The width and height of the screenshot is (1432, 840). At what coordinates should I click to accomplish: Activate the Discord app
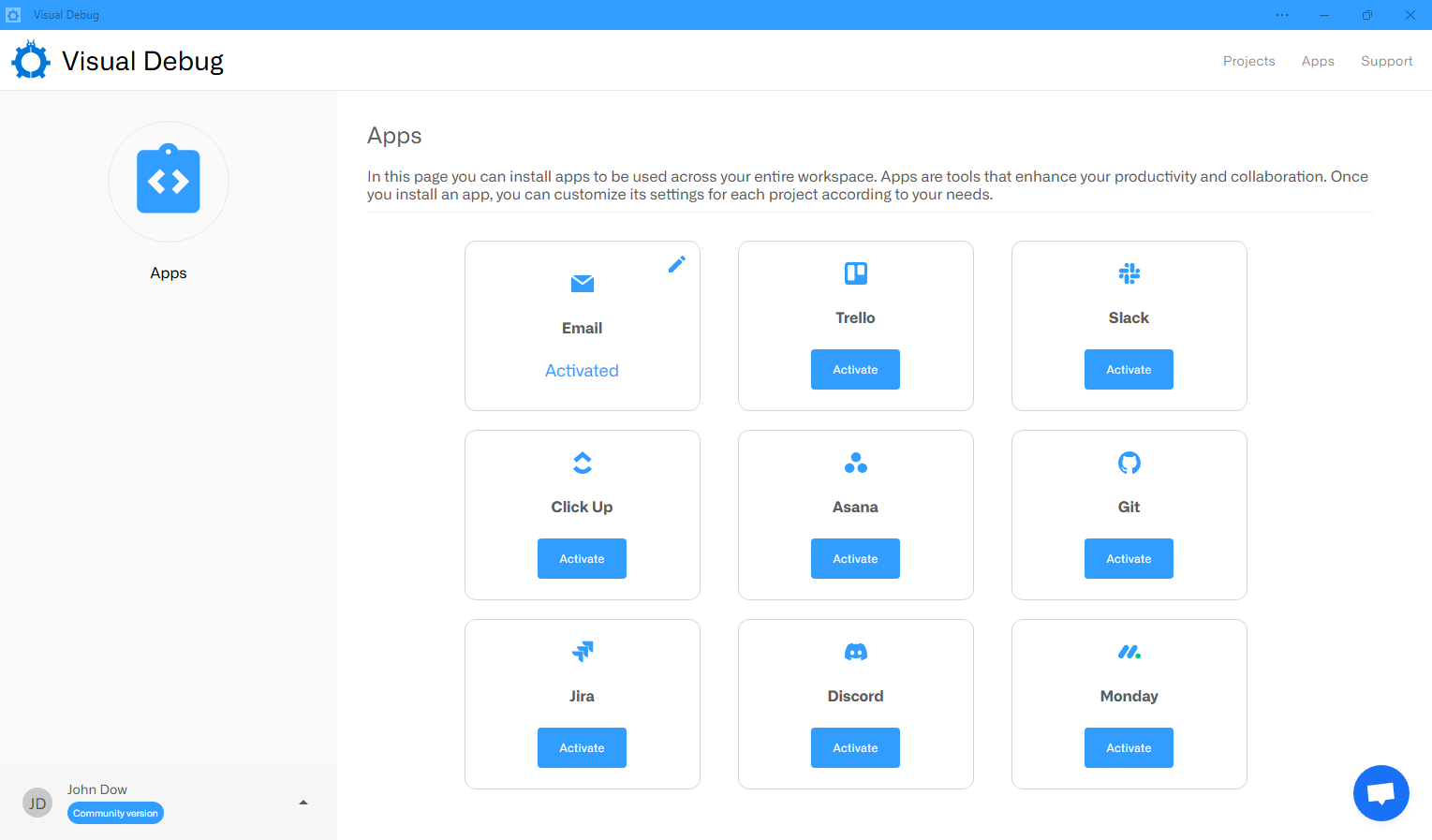pos(855,747)
